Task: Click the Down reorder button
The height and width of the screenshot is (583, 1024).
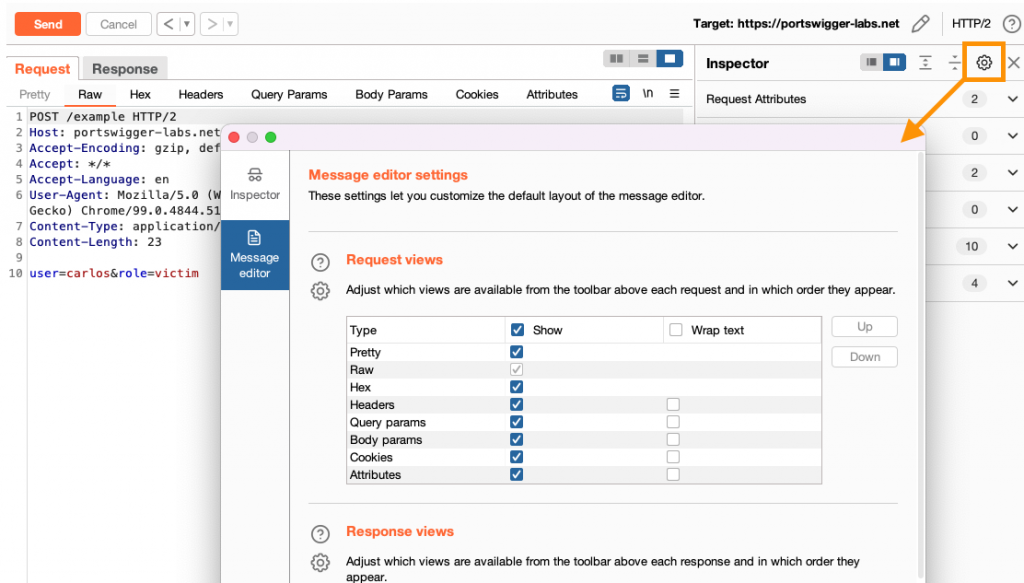Action: (864, 357)
